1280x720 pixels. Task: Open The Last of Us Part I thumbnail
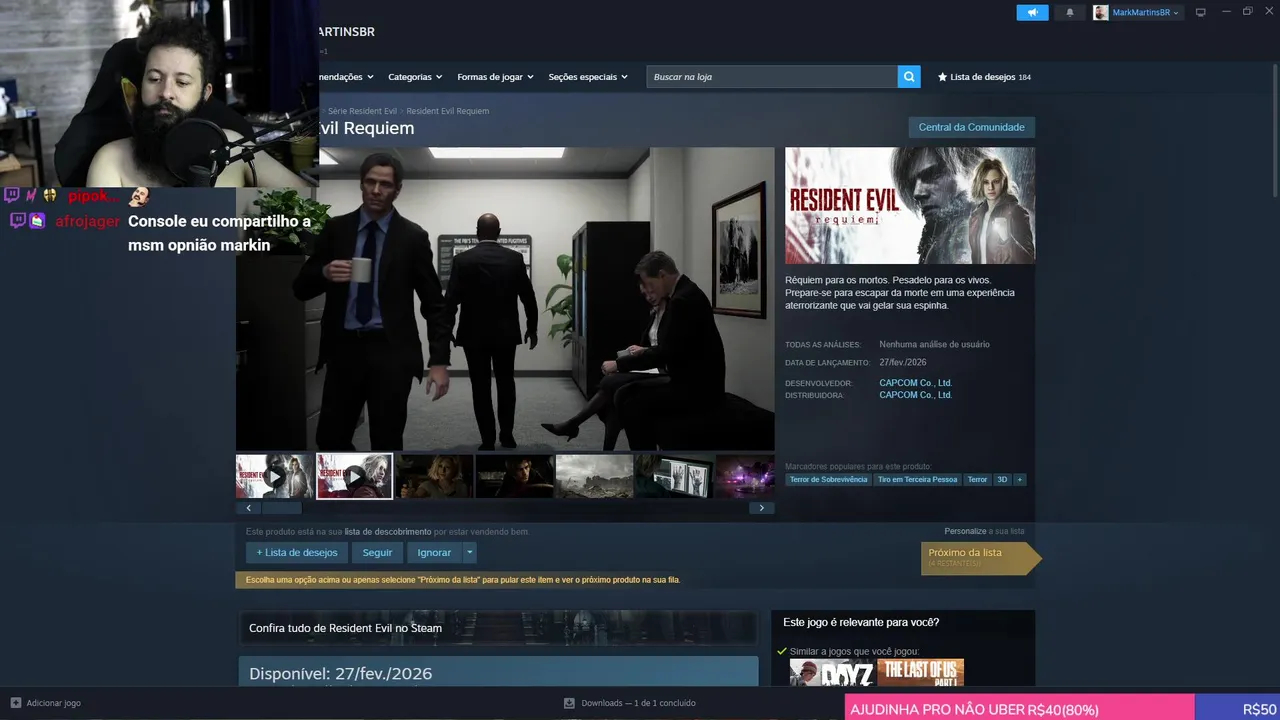coord(920,673)
